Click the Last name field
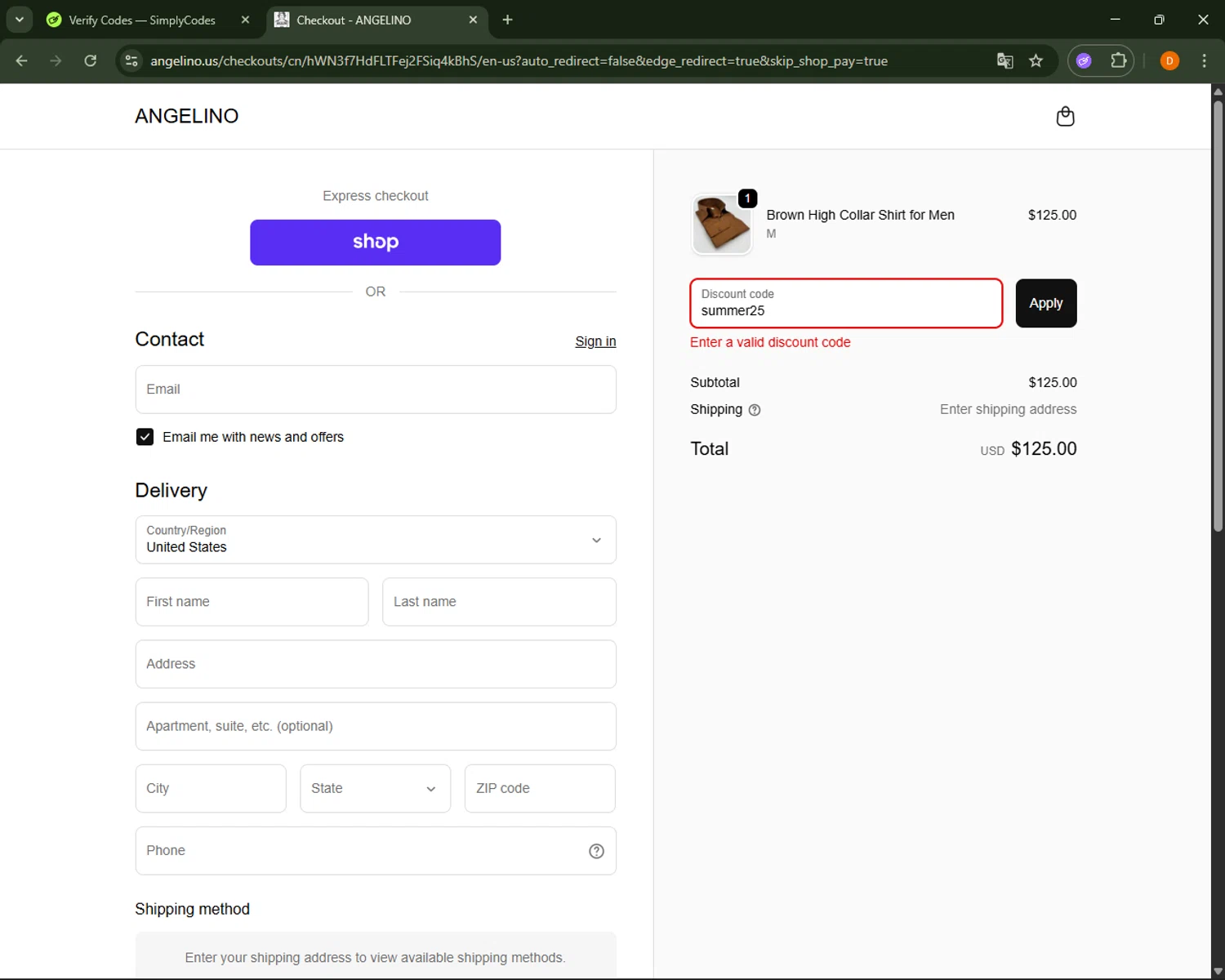Viewport: 1225px width, 980px height. click(499, 602)
